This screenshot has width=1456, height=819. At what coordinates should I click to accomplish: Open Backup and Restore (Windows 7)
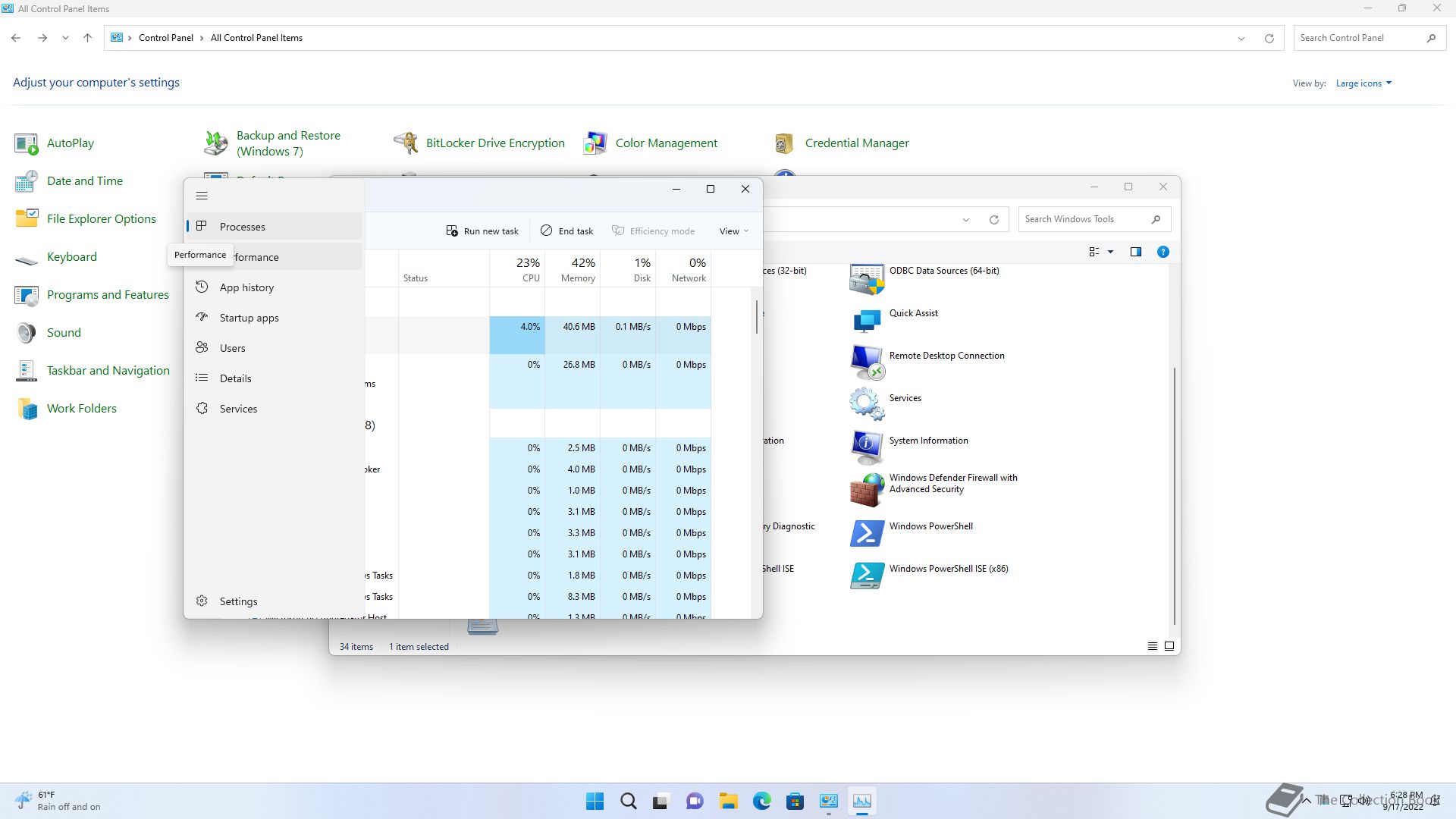click(272, 143)
